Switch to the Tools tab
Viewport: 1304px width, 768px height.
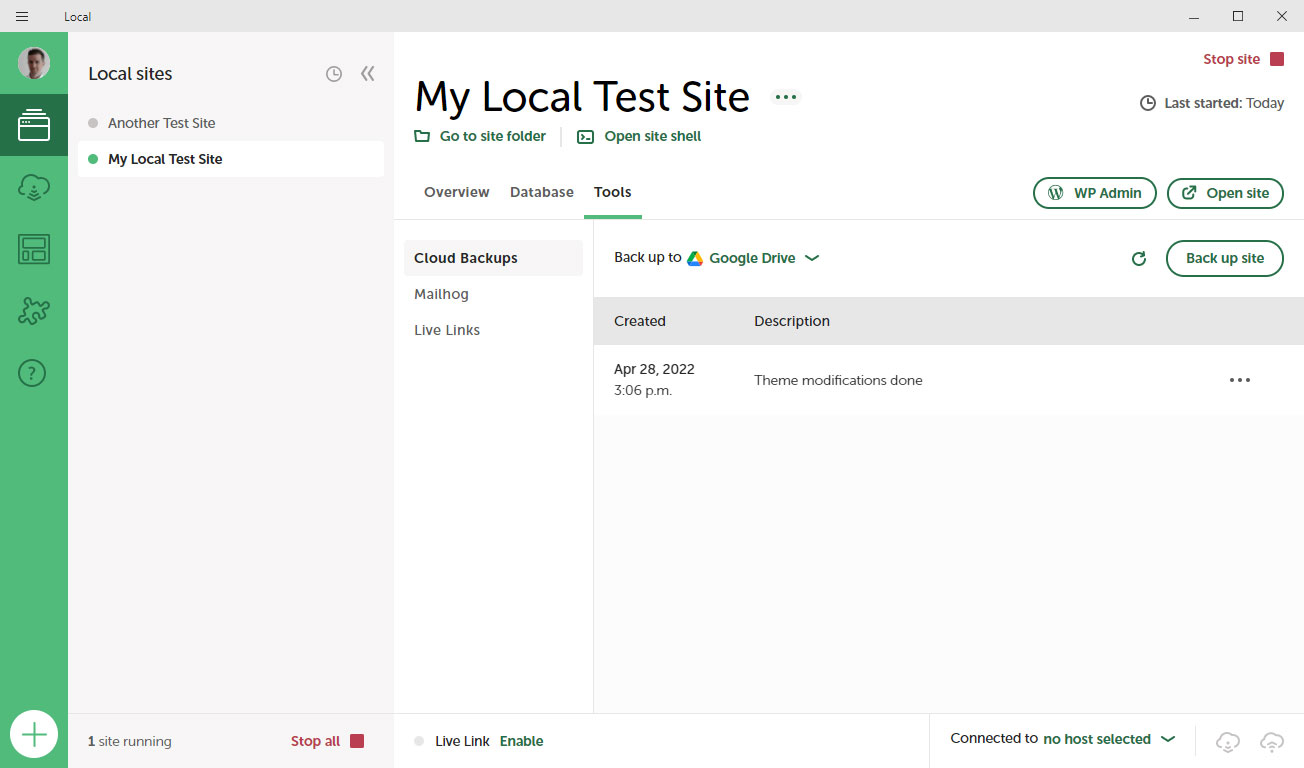(x=613, y=192)
